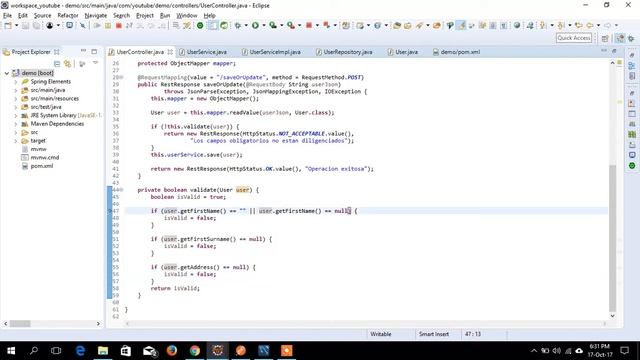Click the editor vertical scrollbar thumb
Image resolution: width=640 pixels, height=360 pixels.
point(612,238)
